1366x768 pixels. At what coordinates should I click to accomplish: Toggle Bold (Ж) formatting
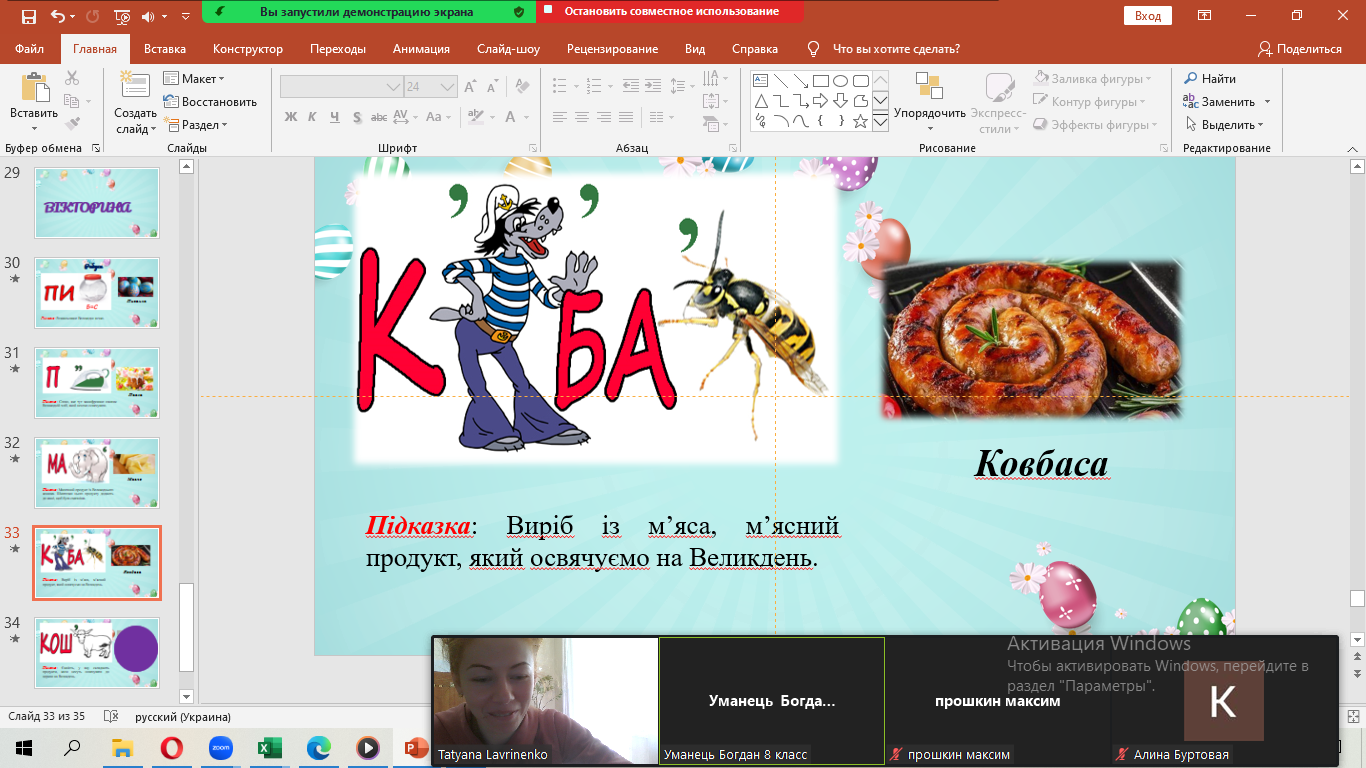pyautogui.click(x=291, y=117)
